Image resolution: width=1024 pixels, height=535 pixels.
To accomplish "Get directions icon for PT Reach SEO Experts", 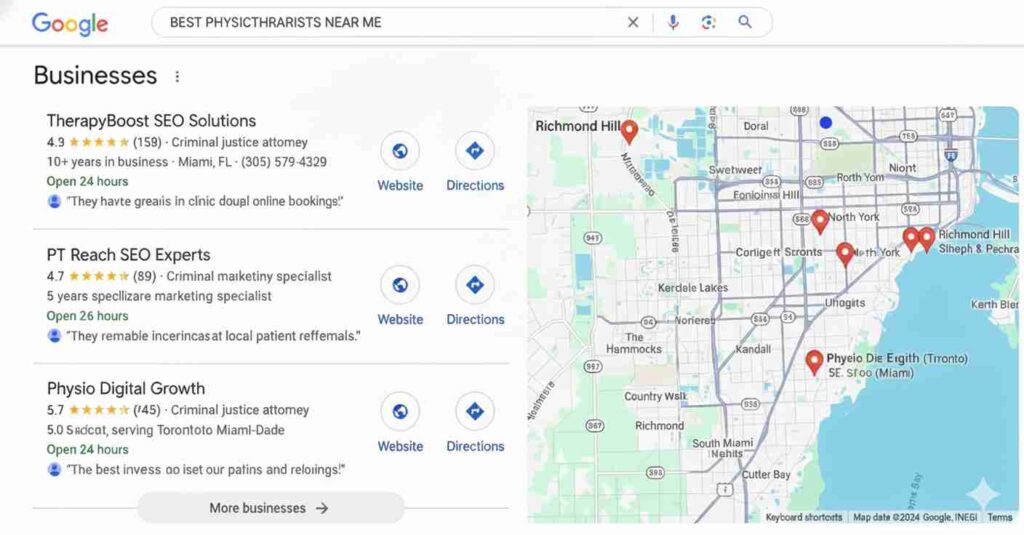I will pos(475,285).
